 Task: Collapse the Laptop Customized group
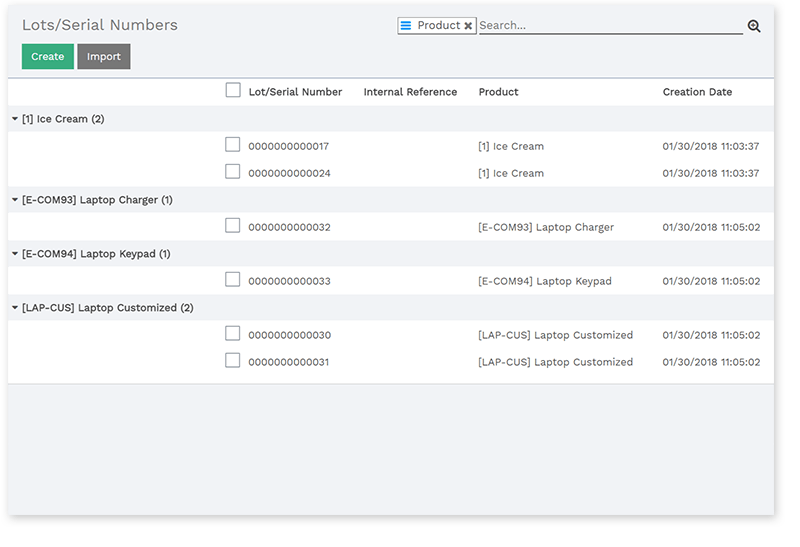tap(107, 308)
